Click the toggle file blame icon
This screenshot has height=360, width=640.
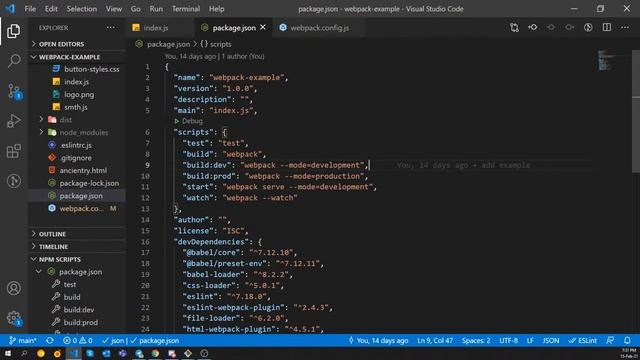coord(588,27)
